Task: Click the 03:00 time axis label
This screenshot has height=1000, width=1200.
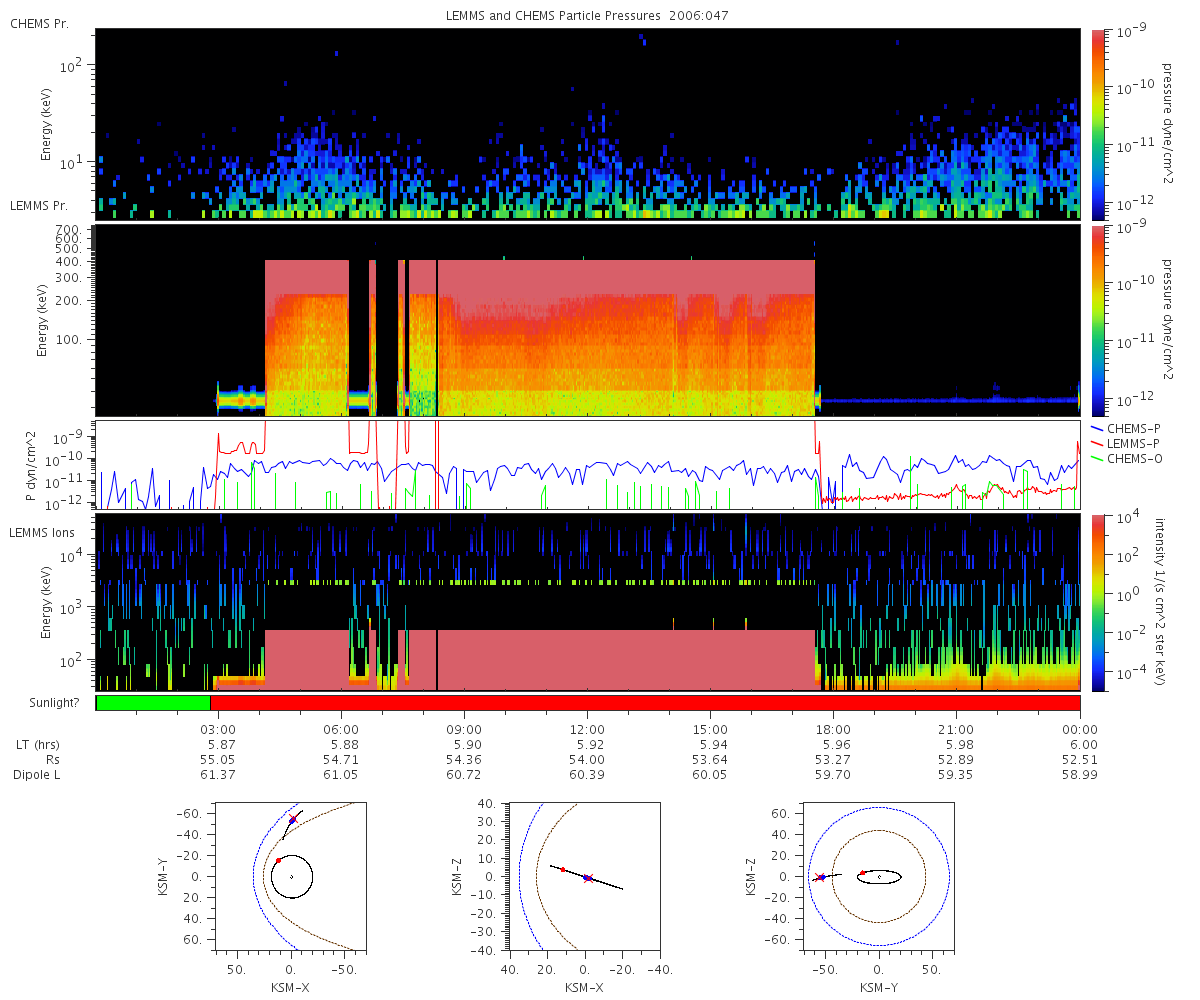Action: click(218, 729)
